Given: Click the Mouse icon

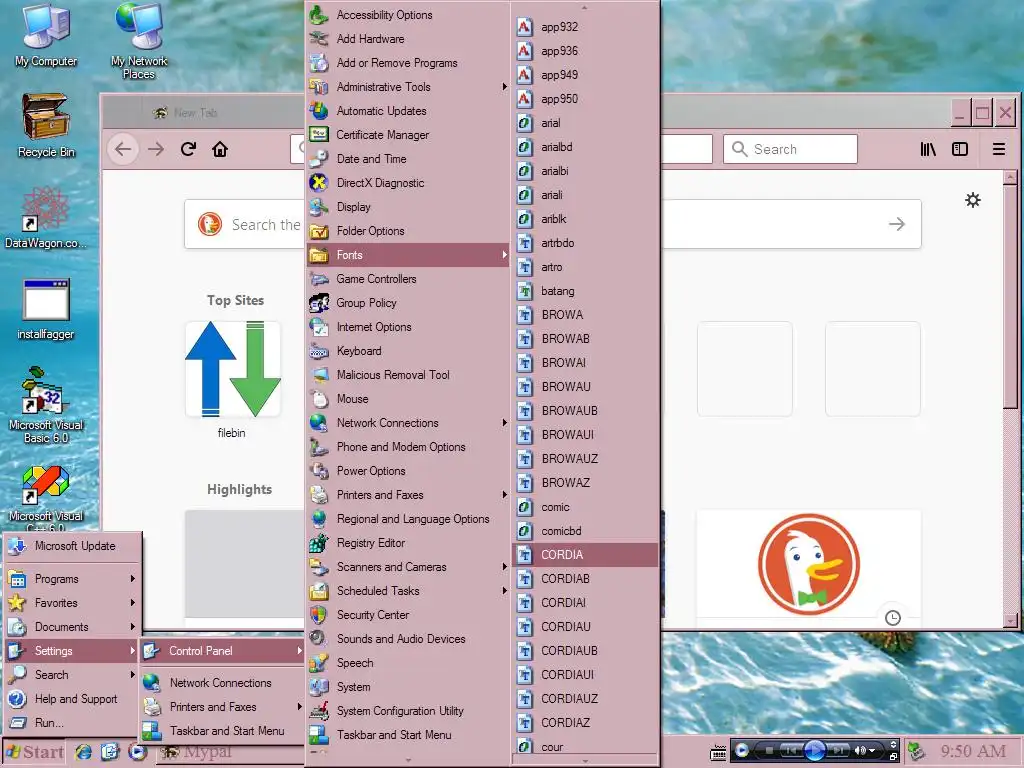Looking at the screenshot, I should tap(319, 399).
